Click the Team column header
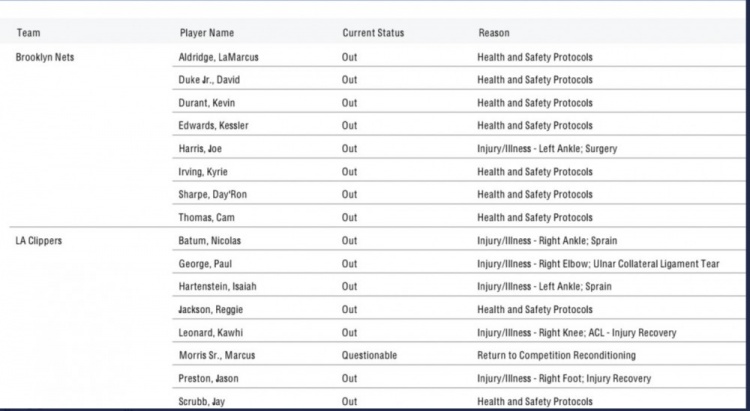 point(28,33)
